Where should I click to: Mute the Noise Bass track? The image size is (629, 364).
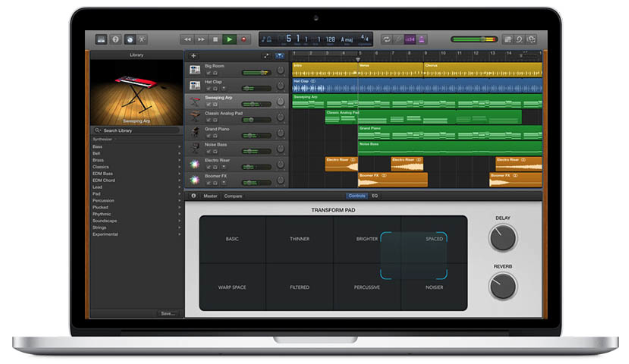(x=208, y=152)
